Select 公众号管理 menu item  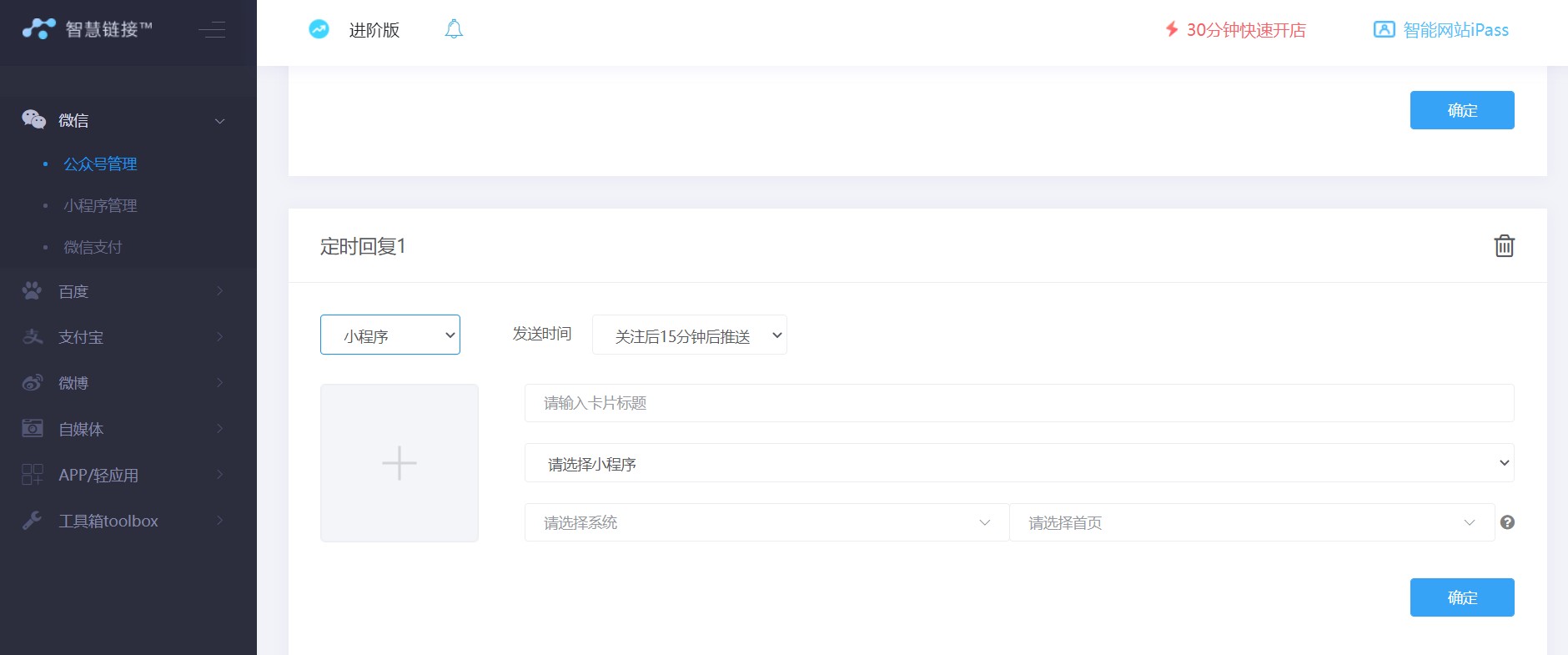(100, 164)
